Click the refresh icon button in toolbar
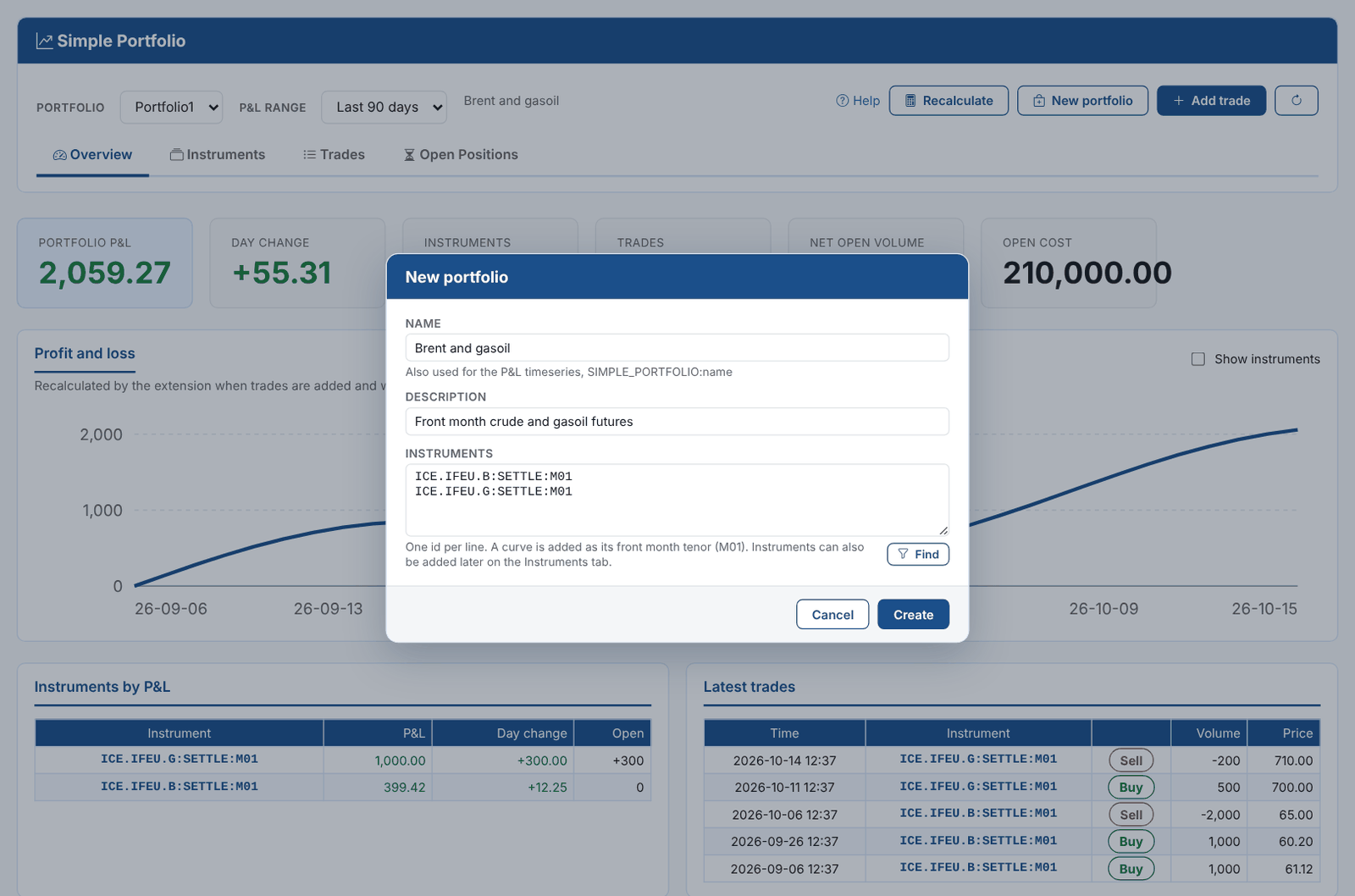Screen dimensions: 1355x896 tap(1297, 101)
